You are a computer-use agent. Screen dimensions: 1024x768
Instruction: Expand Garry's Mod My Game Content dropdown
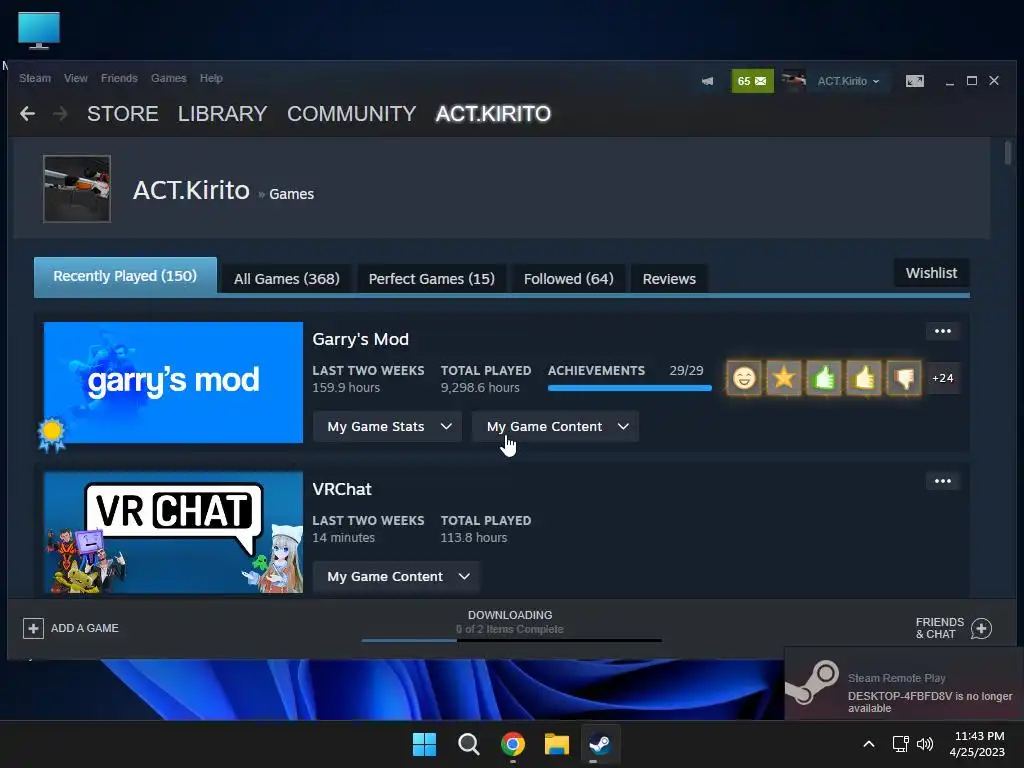pos(555,426)
